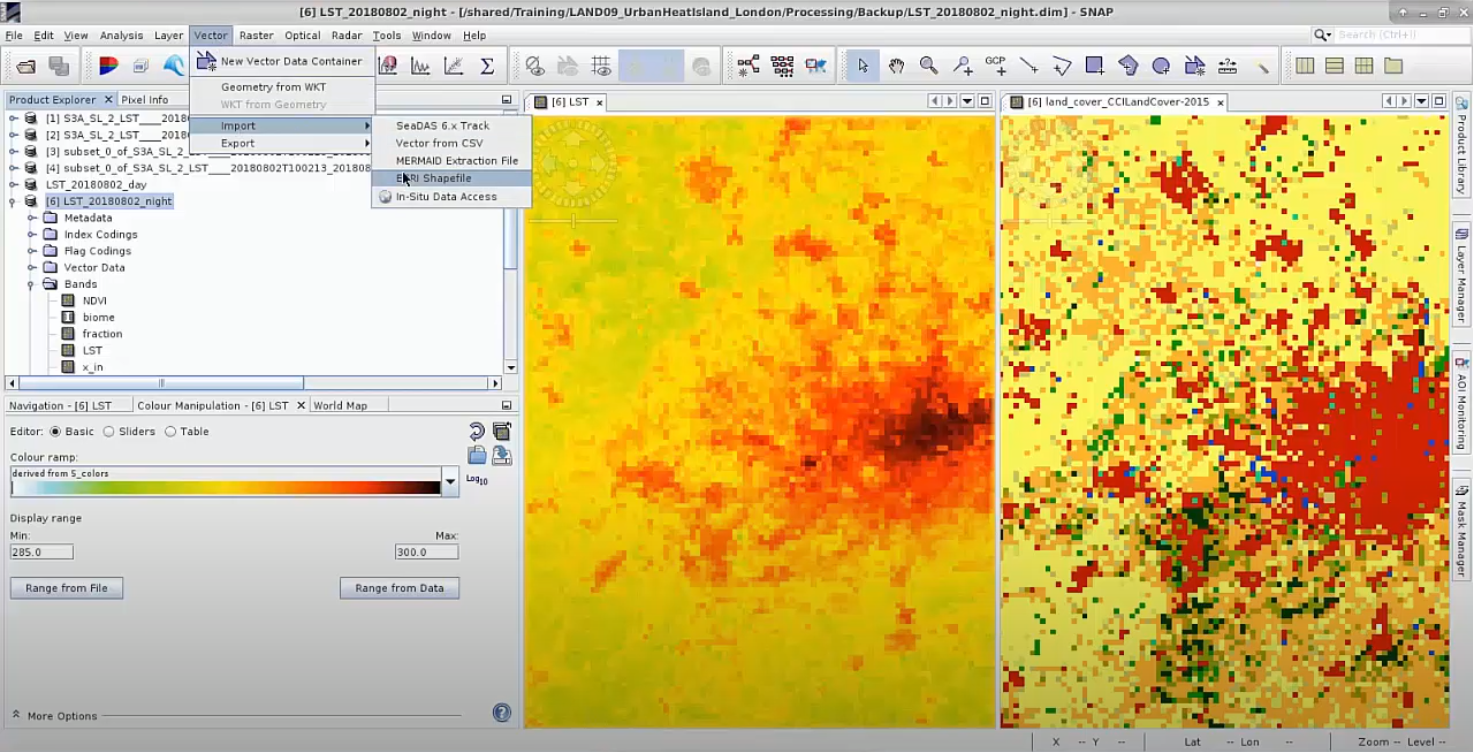This screenshot has width=1473, height=752.
Task: Open the Batch Processing icon
Action: tap(782, 66)
